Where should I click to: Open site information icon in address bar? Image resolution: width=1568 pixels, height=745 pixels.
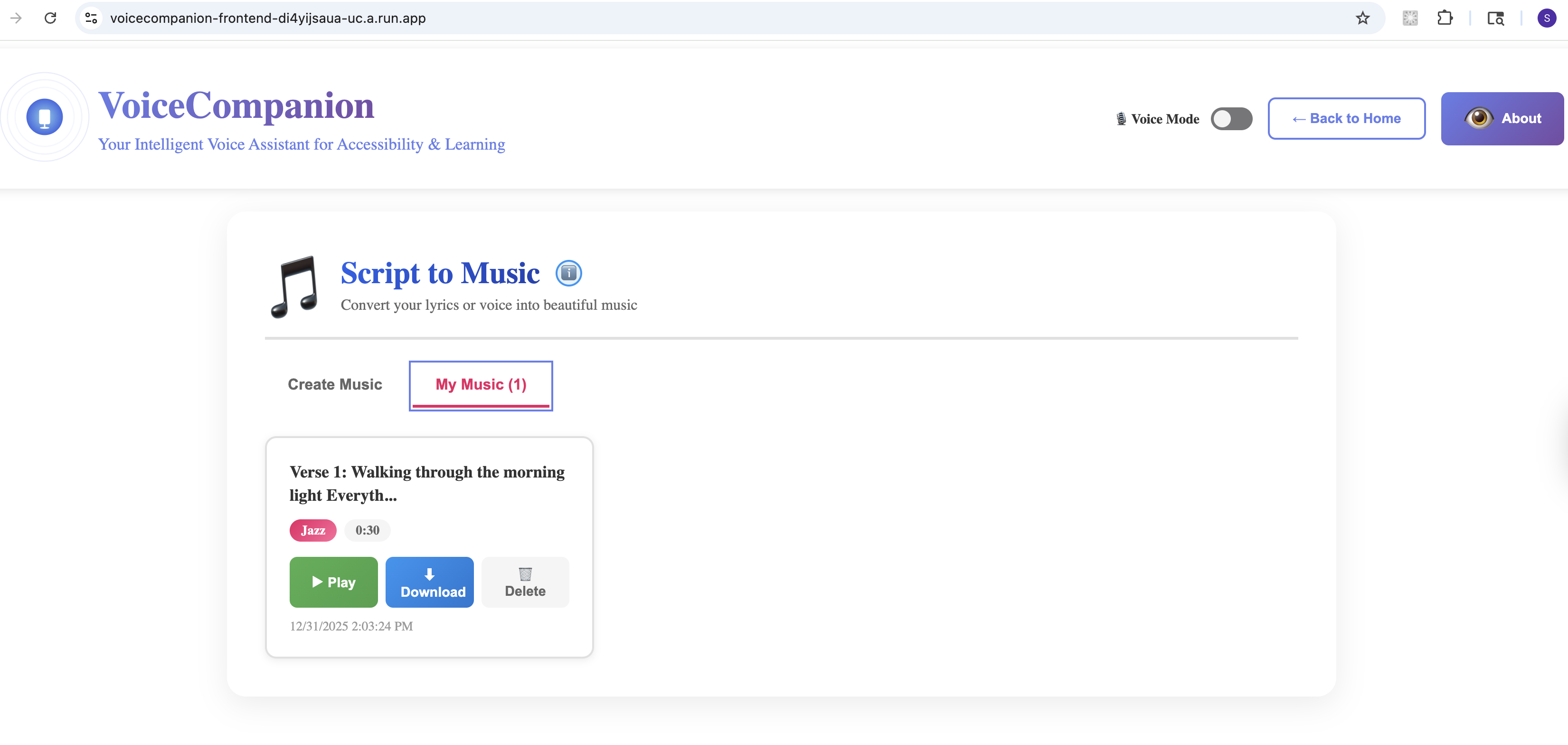coord(91,18)
